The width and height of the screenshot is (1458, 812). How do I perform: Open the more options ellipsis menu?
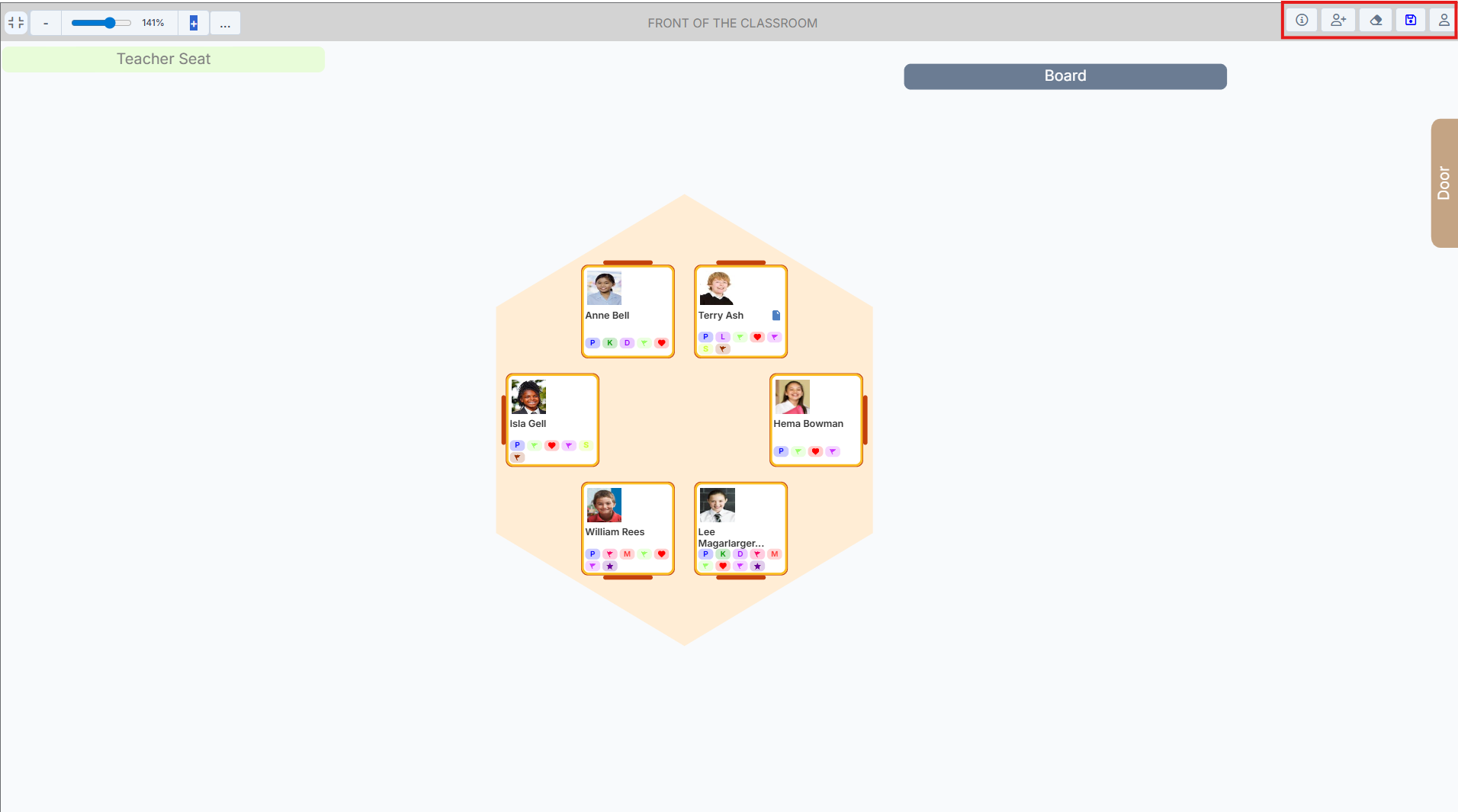(225, 23)
